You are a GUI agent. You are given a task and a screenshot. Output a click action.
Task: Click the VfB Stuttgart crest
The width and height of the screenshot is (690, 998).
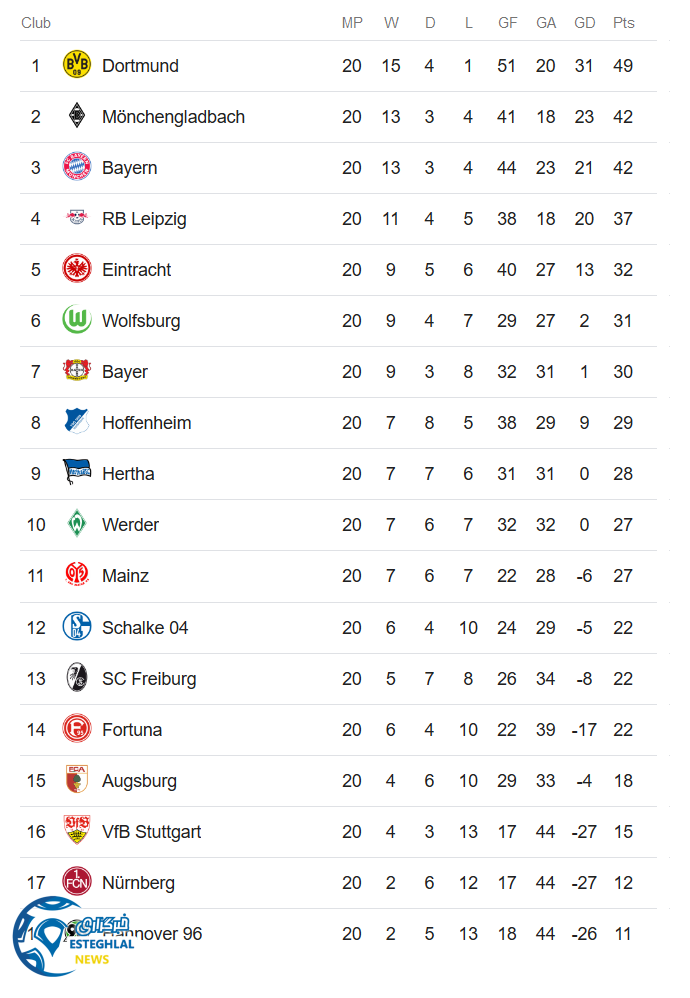[77, 832]
